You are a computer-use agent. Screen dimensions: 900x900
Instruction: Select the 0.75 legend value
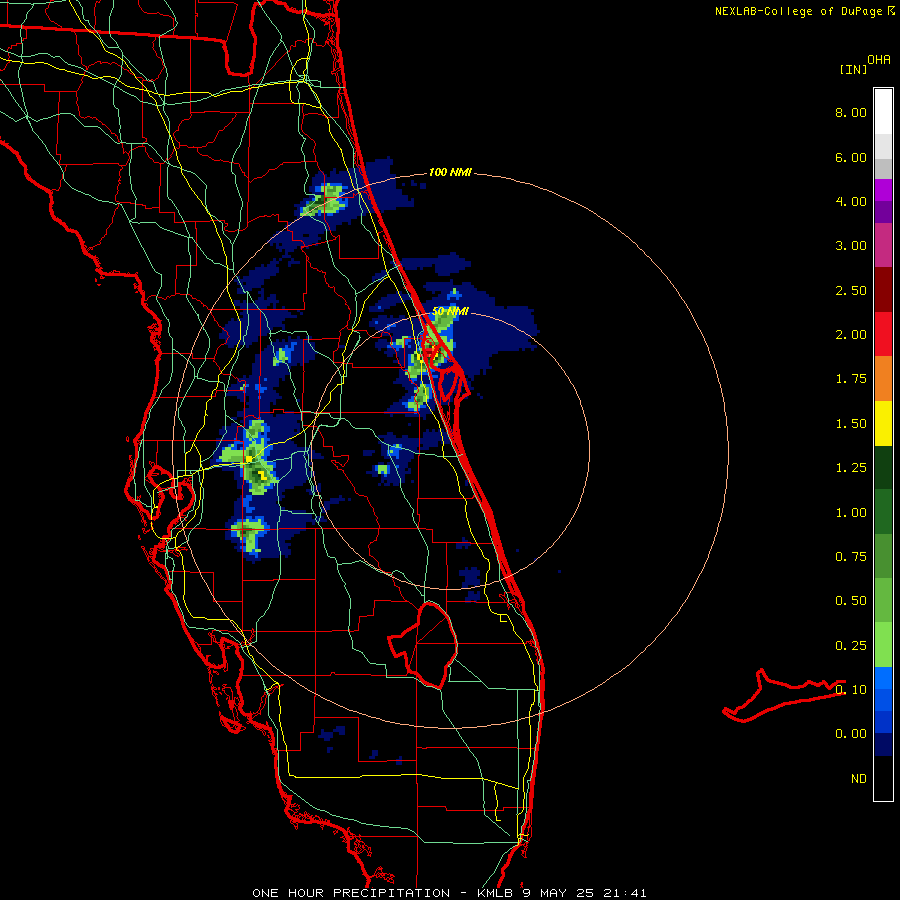pyautogui.click(x=851, y=557)
